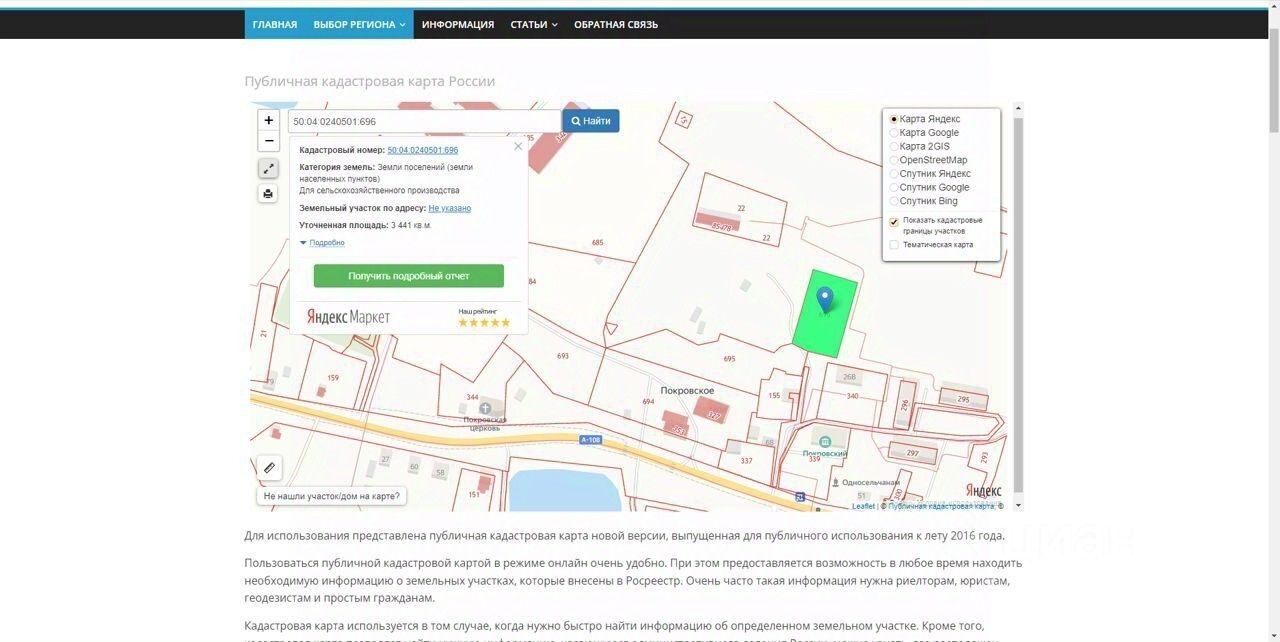This screenshot has height=642, width=1280.
Task: Zoom in with the plus button
Action: tap(268, 120)
